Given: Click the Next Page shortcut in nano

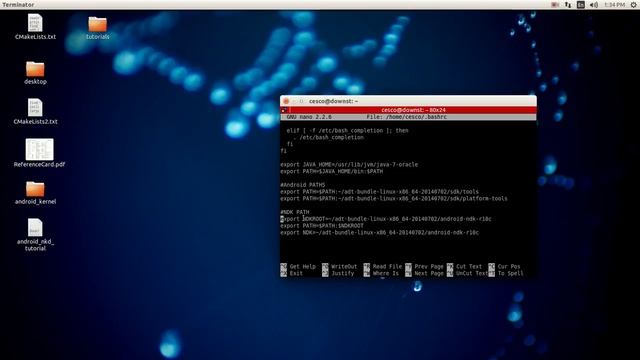Looking at the screenshot, I should (x=424, y=273).
